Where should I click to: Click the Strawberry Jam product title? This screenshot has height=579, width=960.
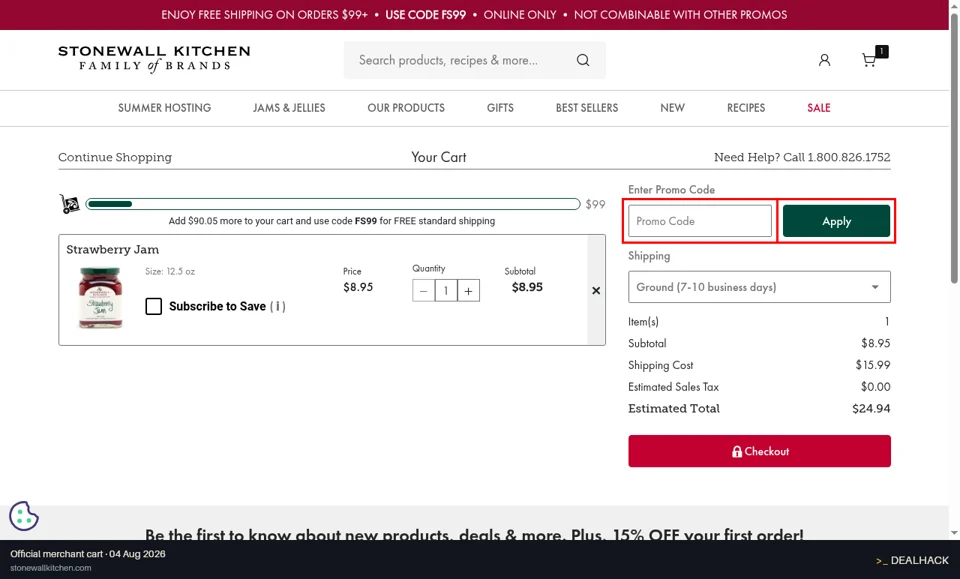(113, 249)
